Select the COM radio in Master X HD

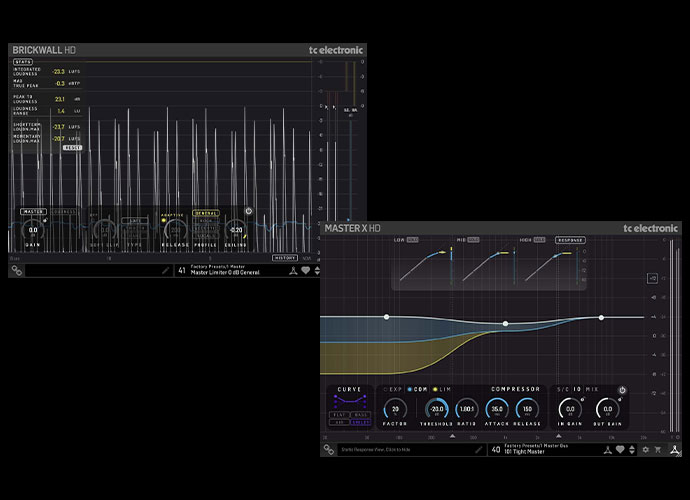coord(418,390)
